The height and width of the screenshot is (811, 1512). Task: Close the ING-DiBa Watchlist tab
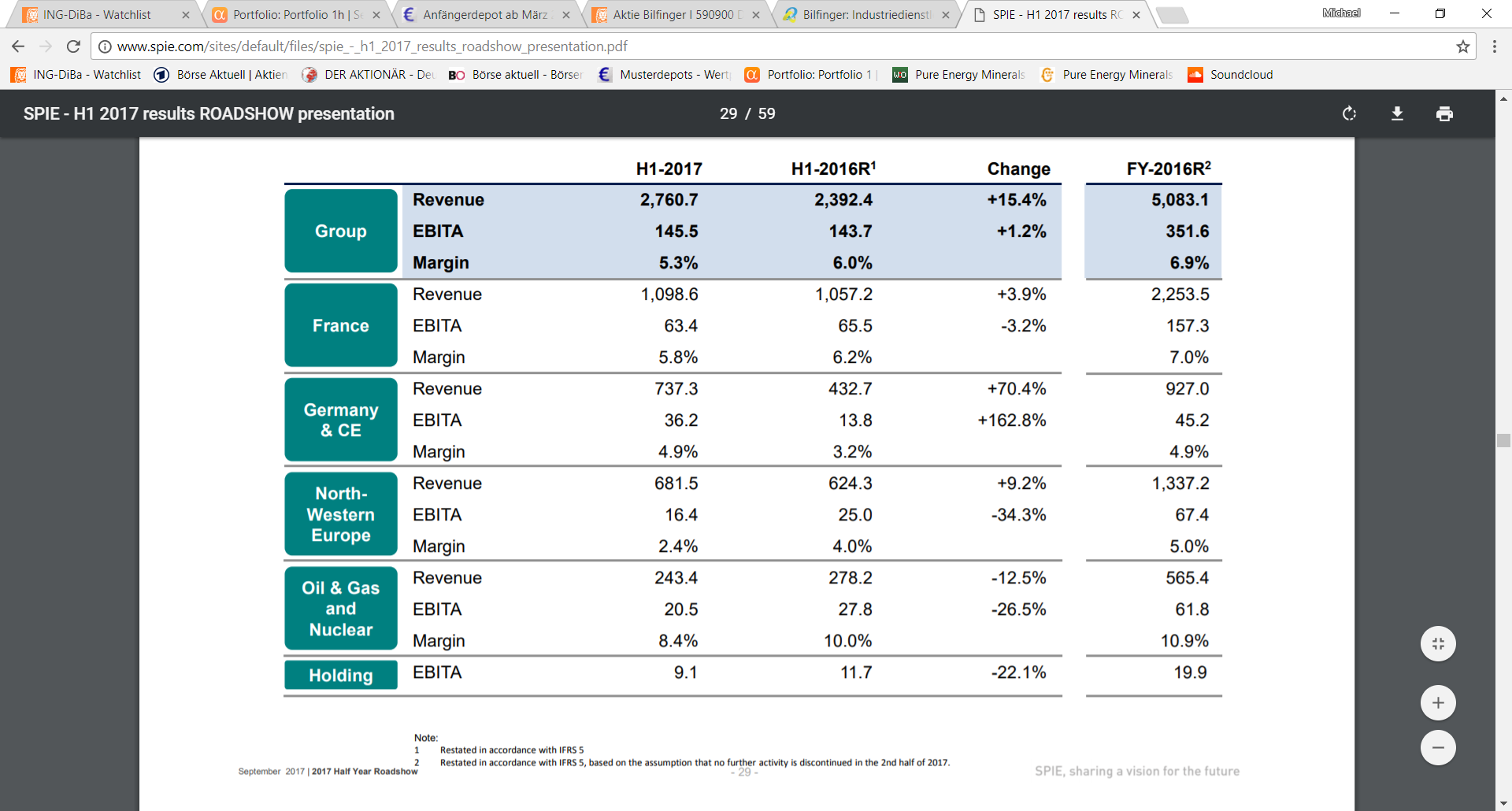(186, 15)
